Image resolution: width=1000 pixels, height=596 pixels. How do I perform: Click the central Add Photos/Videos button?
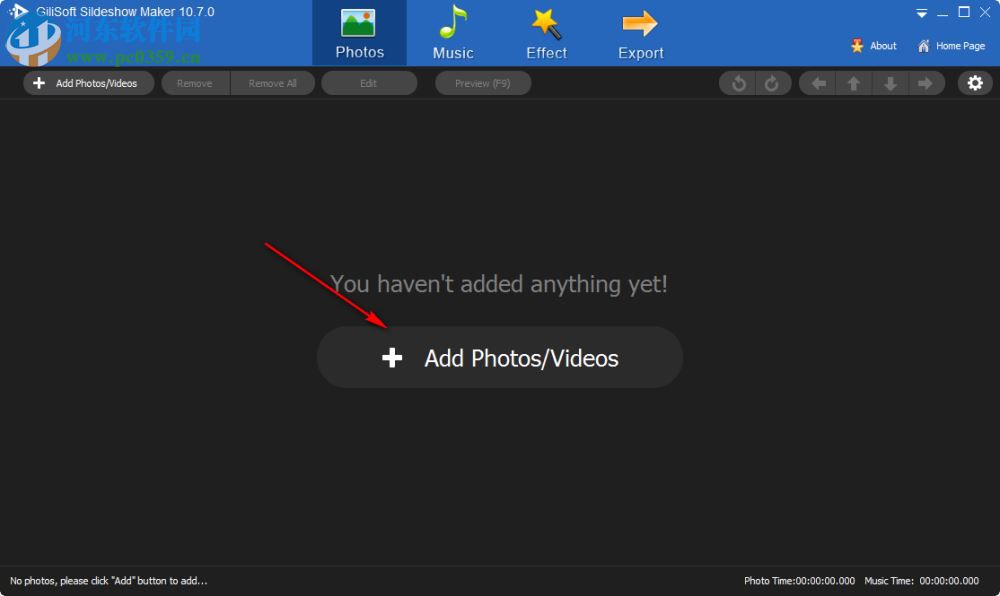[500, 357]
